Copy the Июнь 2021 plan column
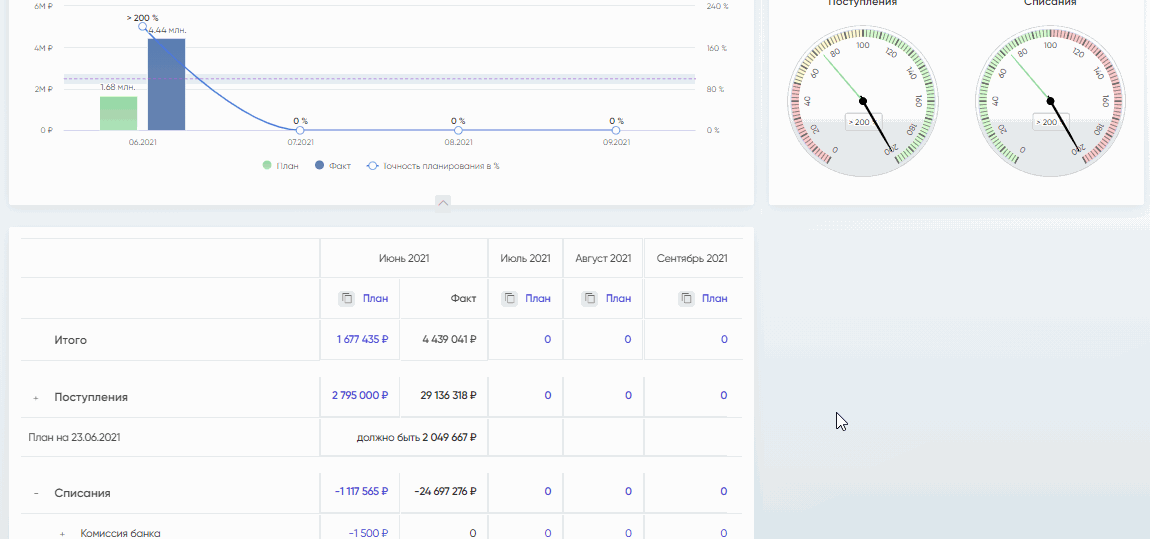The image size is (1150, 539). (346, 298)
